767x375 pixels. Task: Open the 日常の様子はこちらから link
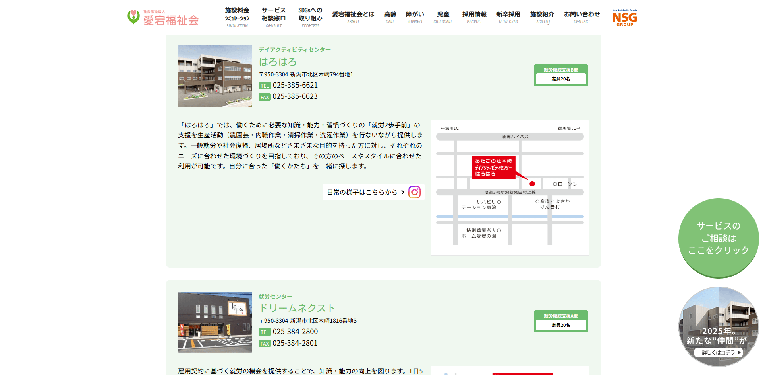[374, 192]
